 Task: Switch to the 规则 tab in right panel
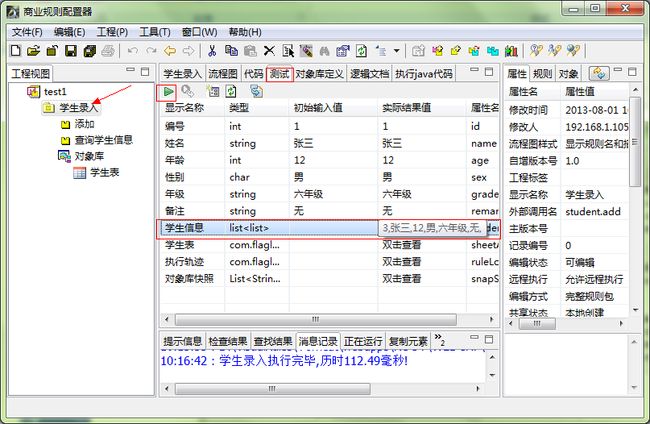click(x=542, y=74)
